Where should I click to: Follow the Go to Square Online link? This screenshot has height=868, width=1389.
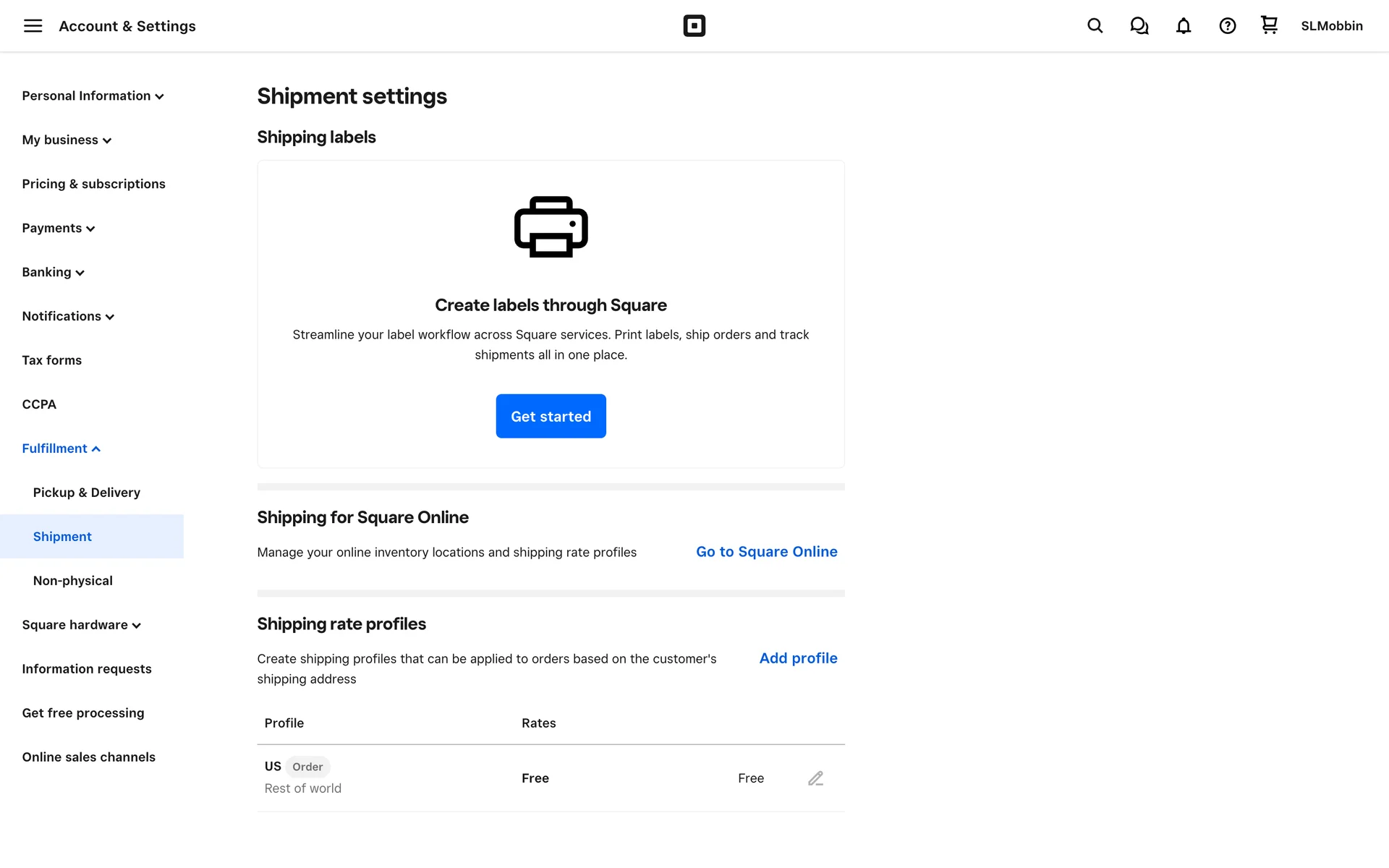point(766,552)
